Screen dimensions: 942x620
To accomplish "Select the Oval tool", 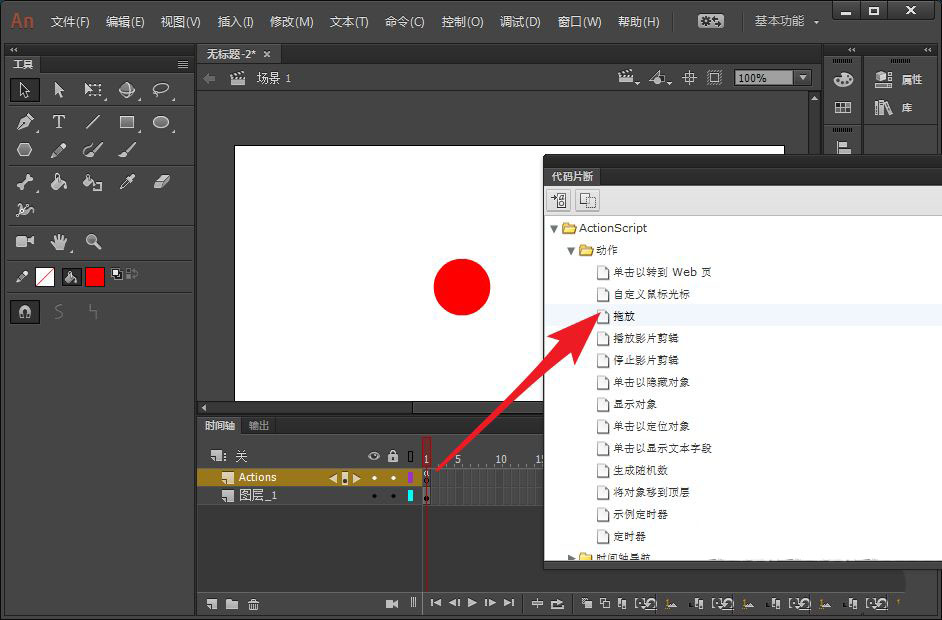I will pos(161,122).
